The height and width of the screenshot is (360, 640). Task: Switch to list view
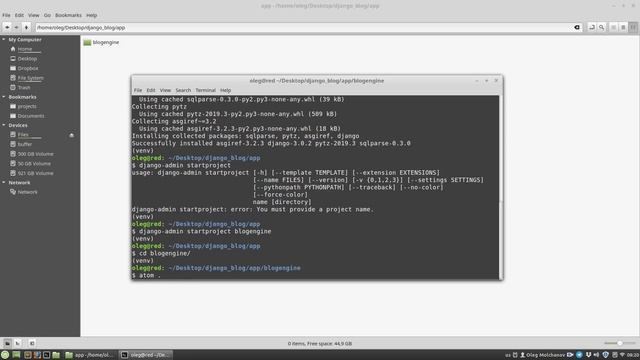(623, 27)
